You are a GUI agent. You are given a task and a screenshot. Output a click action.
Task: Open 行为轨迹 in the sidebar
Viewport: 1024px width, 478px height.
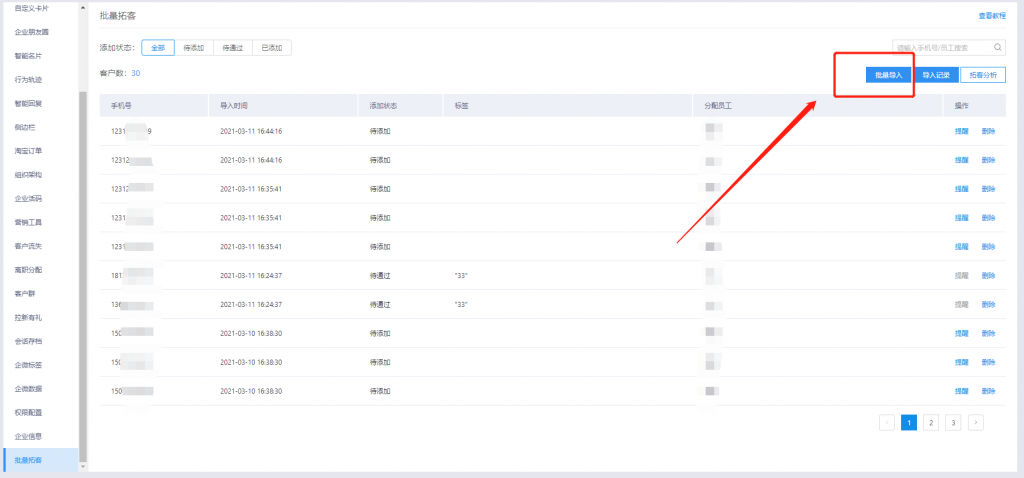[28, 80]
